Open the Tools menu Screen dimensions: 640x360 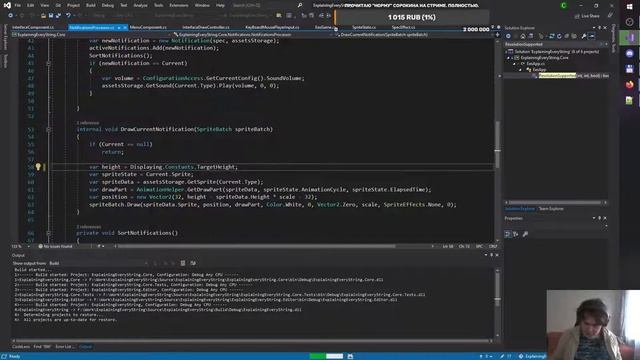[158, 5]
